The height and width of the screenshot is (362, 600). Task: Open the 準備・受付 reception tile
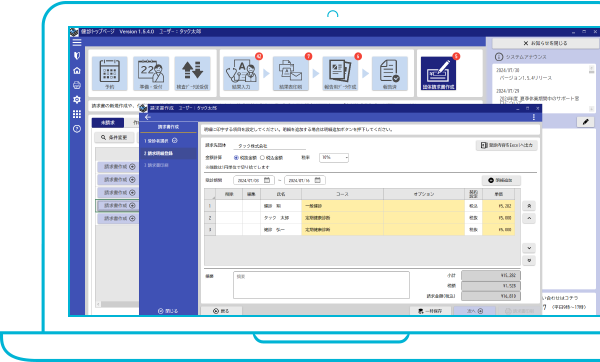[x=151, y=73]
